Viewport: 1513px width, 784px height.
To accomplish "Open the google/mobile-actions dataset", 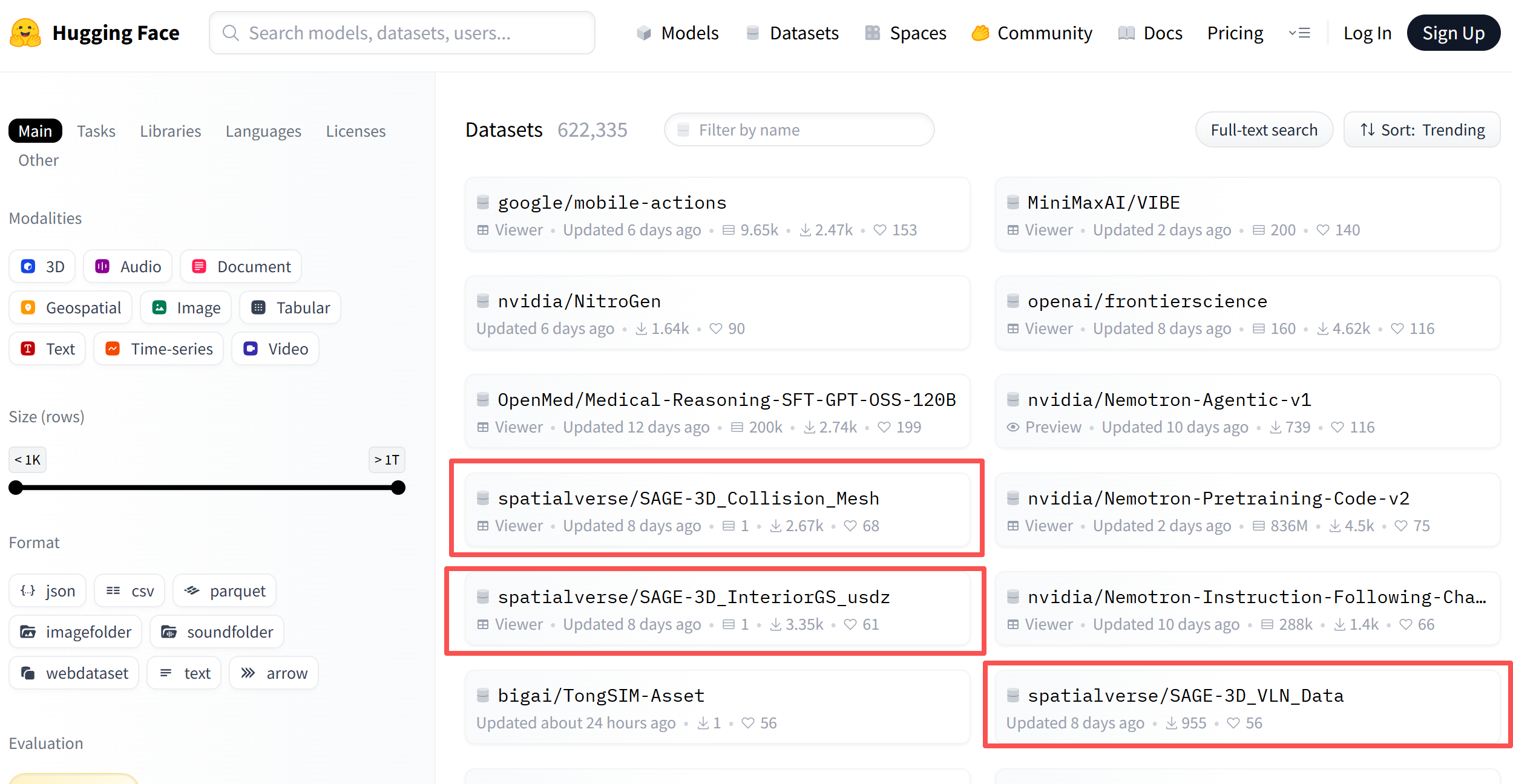I will point(612,203).
